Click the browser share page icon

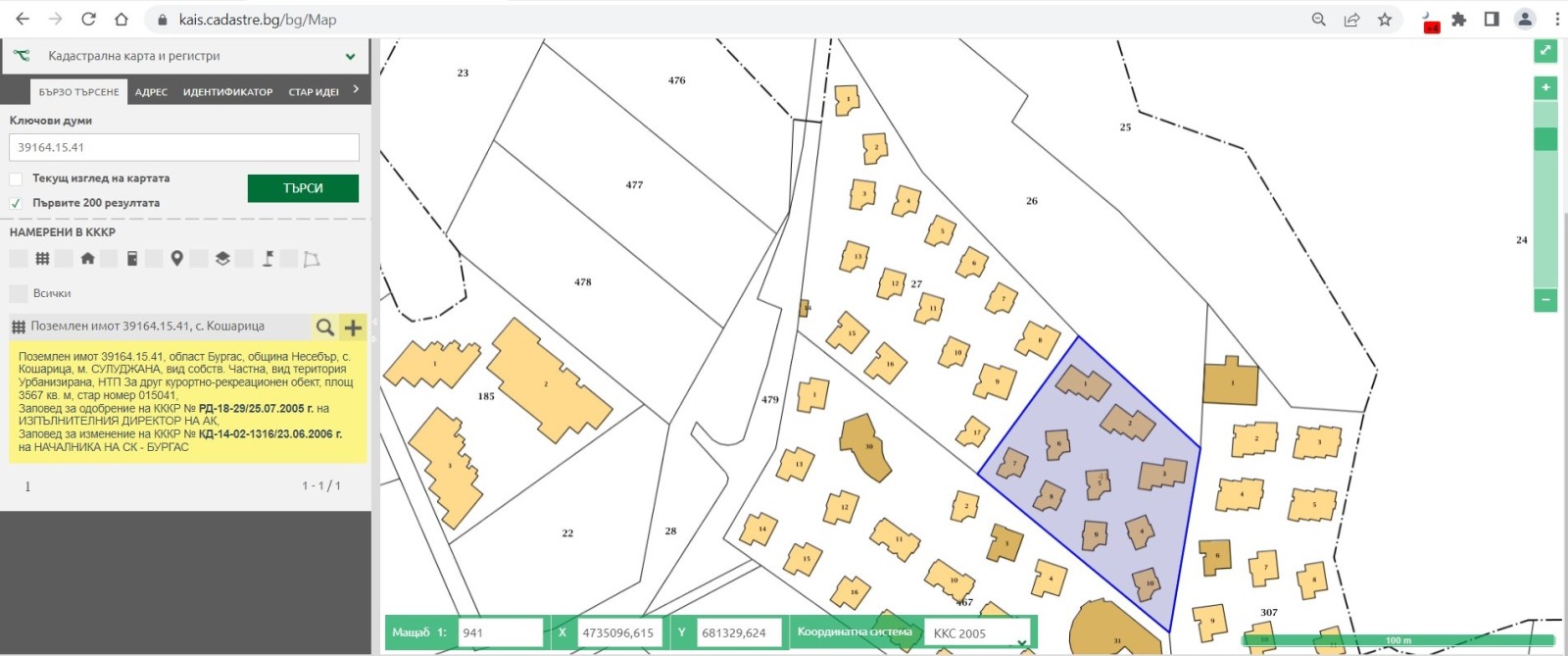tap(1351, 20)
